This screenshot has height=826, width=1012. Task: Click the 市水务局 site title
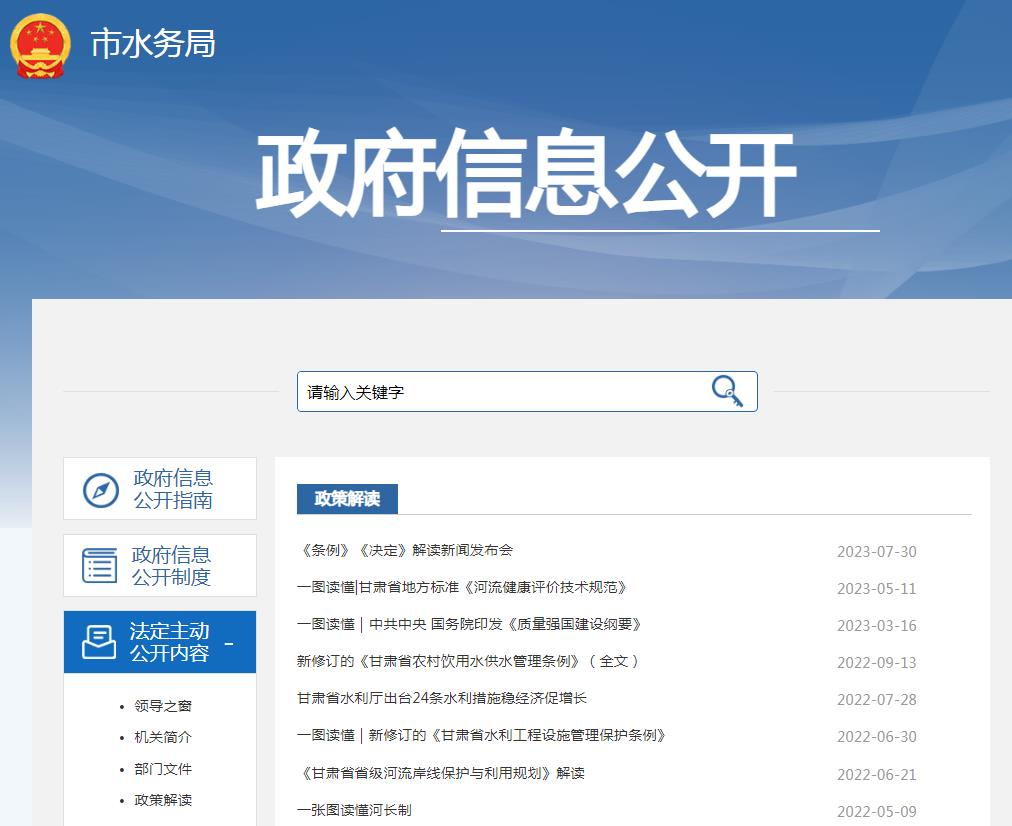(153, 44)
